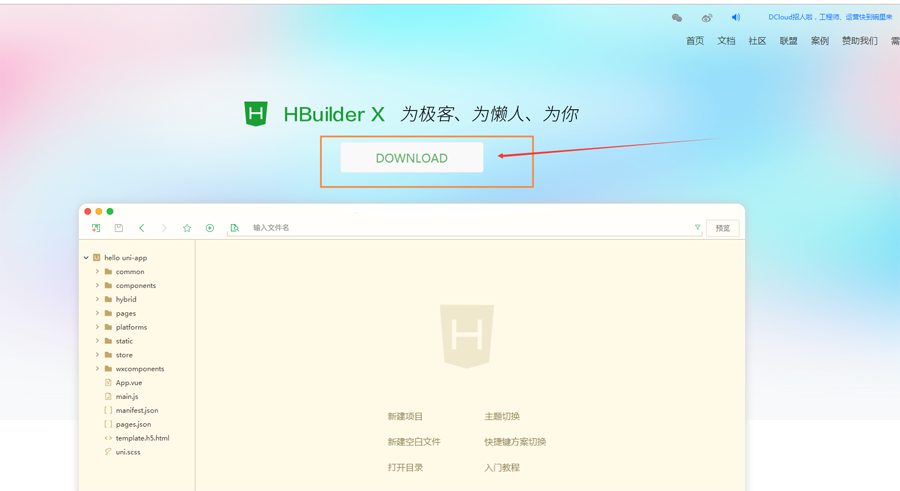Click the star bookmark toolbar icon
The image size is (900, 491).
coord(187,228)
